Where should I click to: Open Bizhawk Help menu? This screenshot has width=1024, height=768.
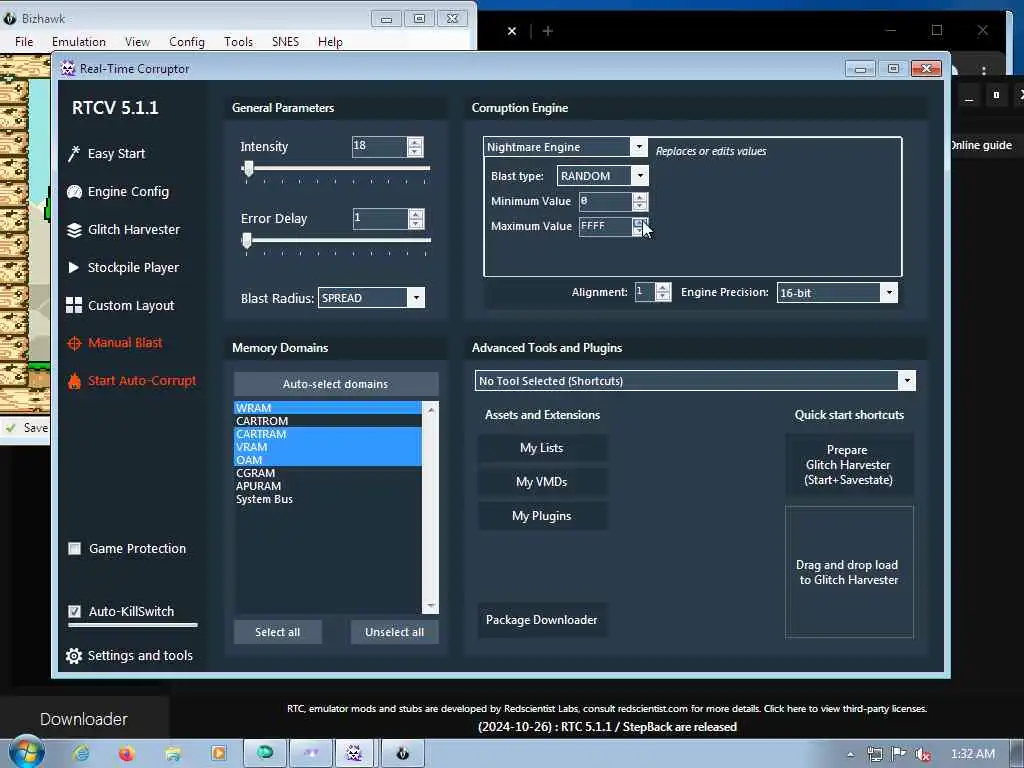[x=330, y=42]
